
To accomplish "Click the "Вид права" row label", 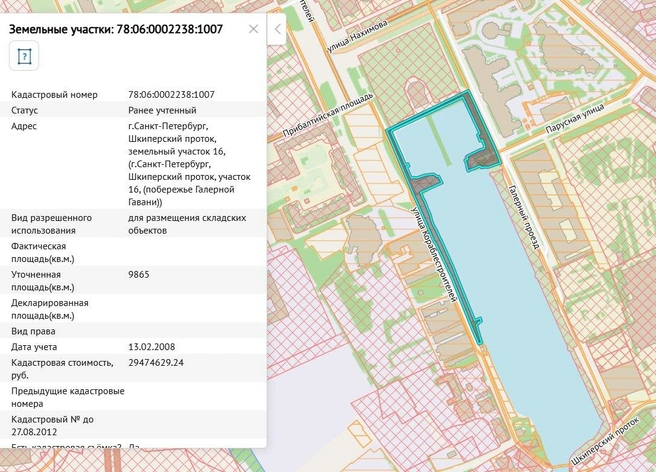I will pos(33,331).
